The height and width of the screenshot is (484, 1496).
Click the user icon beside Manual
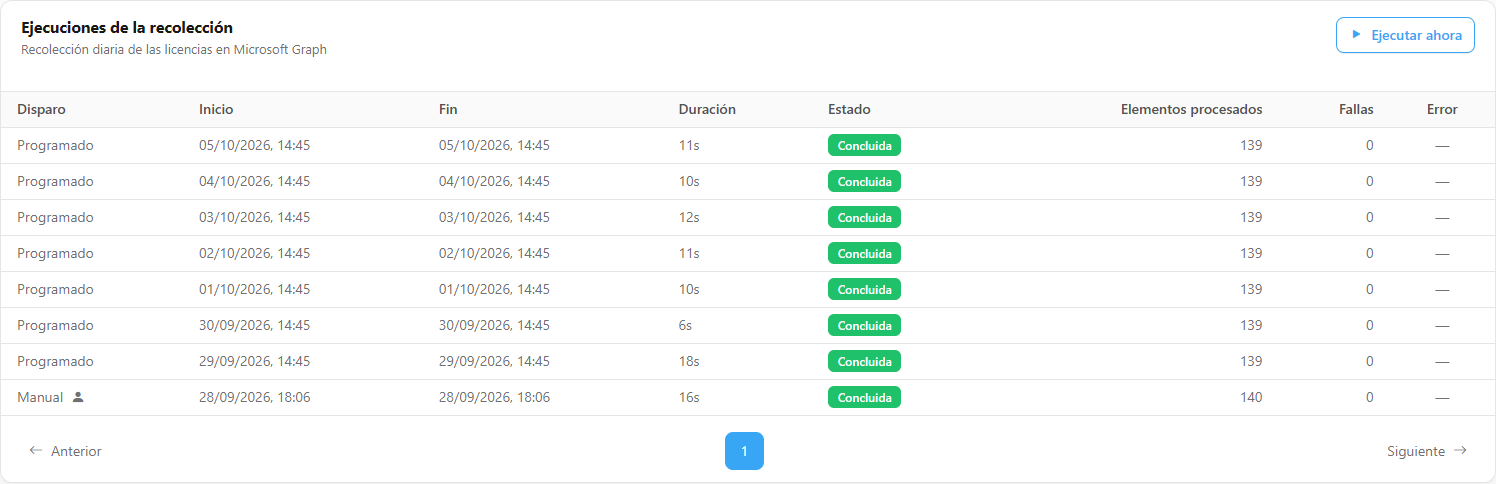[x=78, y=397]
